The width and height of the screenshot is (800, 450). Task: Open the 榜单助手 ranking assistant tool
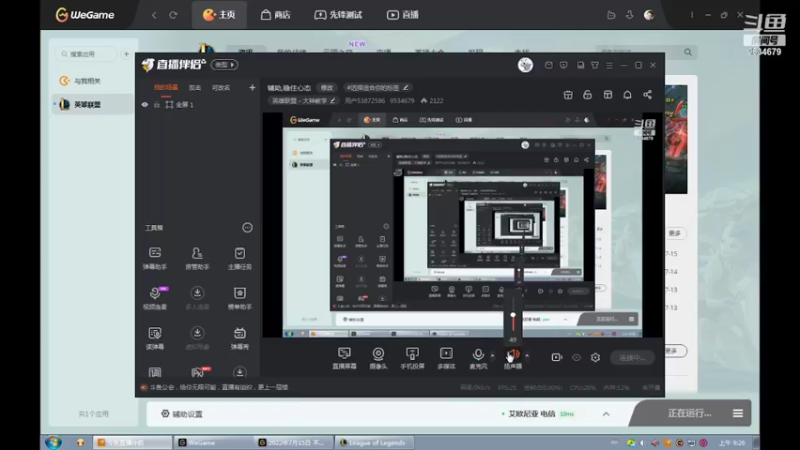click(x=239, y=297)
